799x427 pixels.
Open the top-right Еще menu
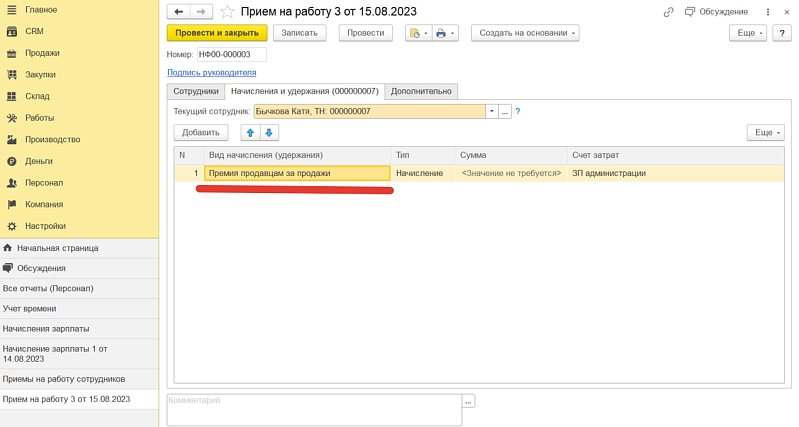747,33
